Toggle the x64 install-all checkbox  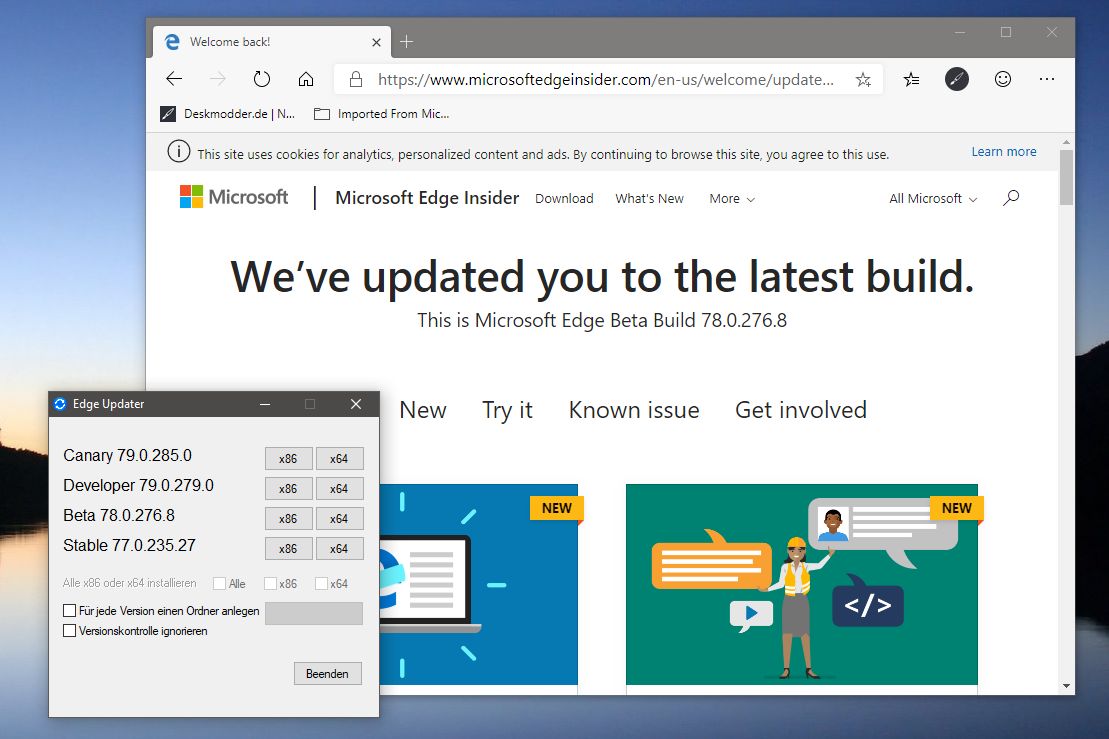pyautogui.click(x=321, y=583)
